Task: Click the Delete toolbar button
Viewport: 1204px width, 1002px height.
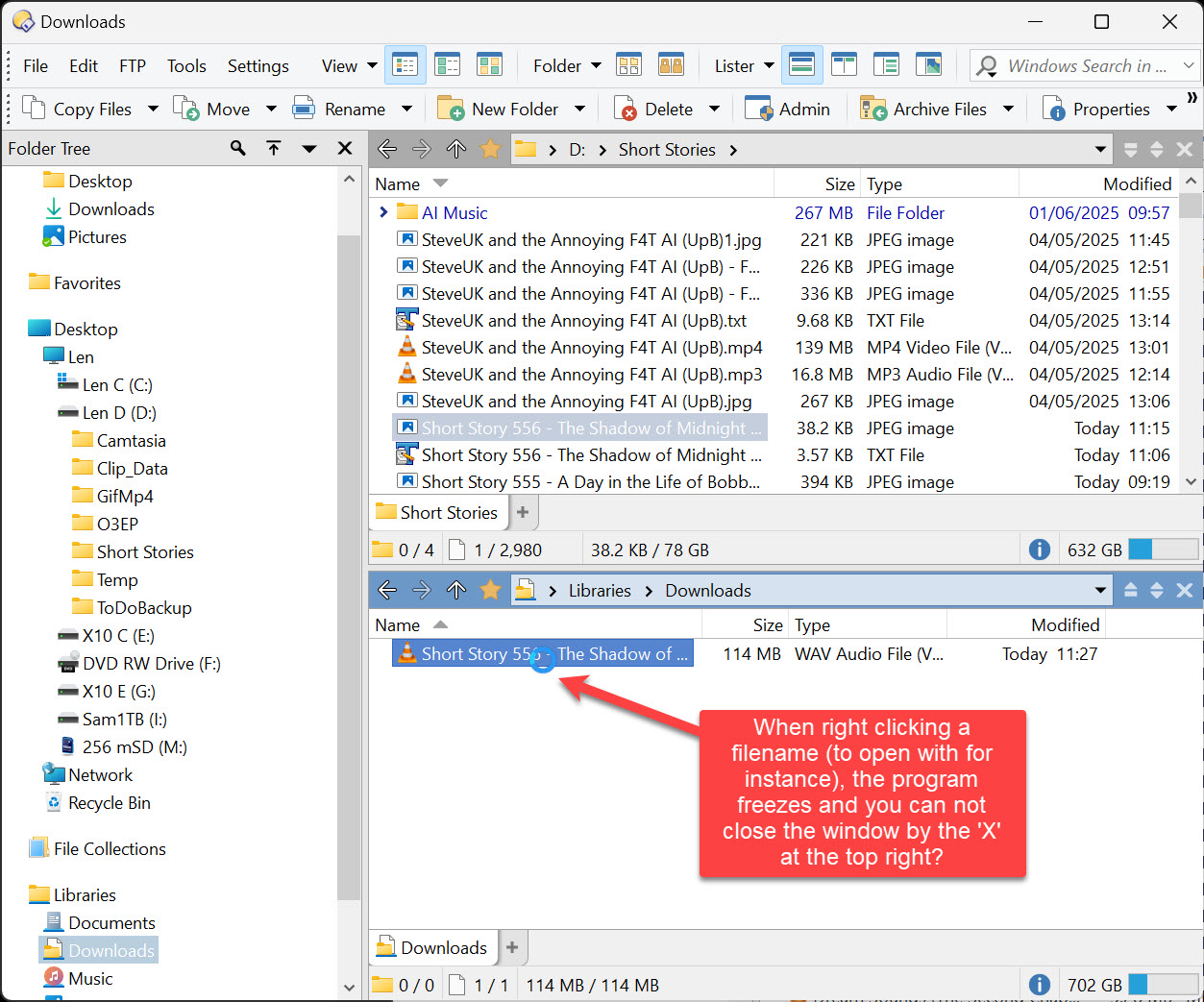Action: tap(655, 109)
